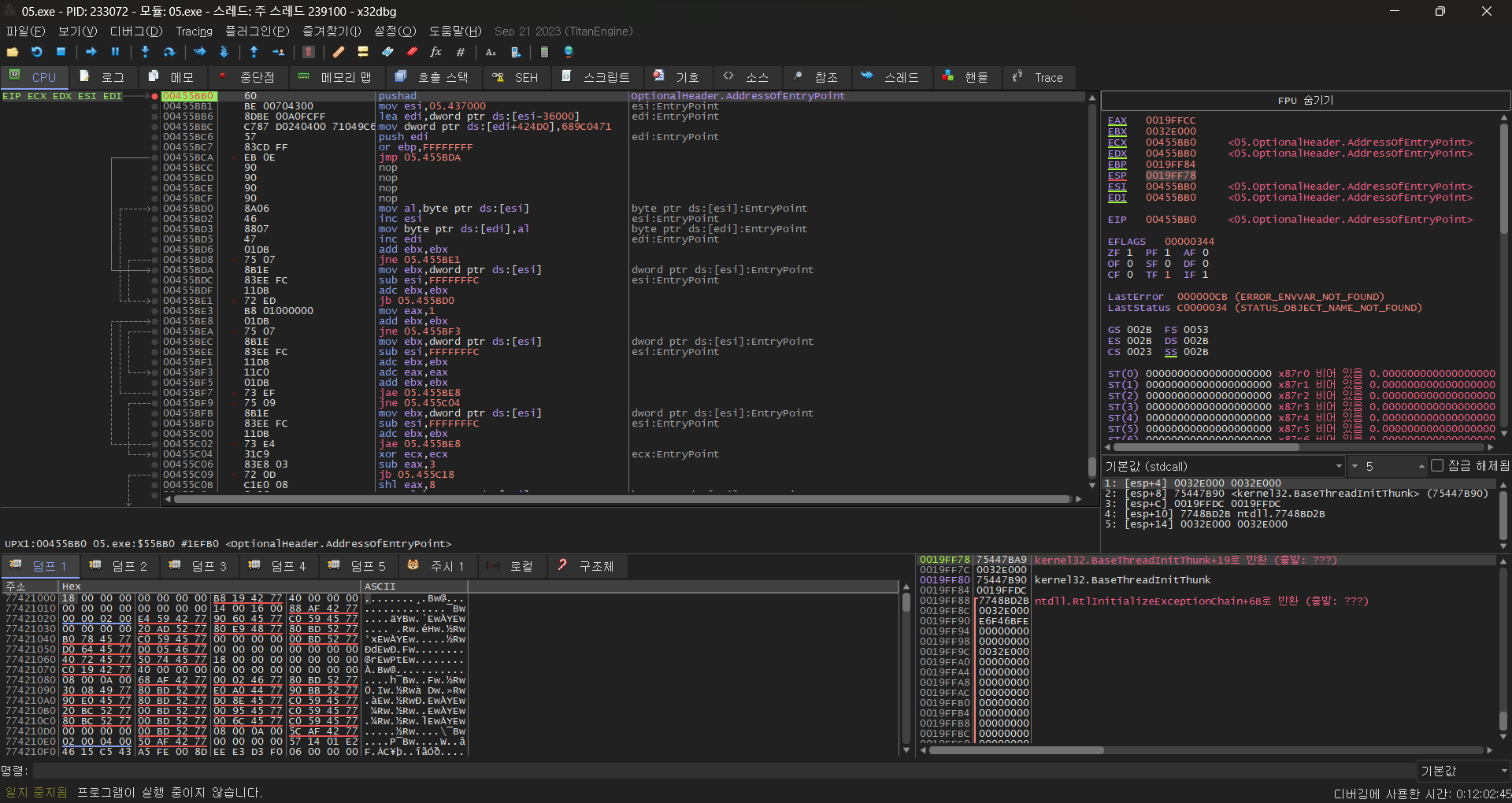The image size is (1512, 803).
Task: Open a file to debug
Action: 13,52
